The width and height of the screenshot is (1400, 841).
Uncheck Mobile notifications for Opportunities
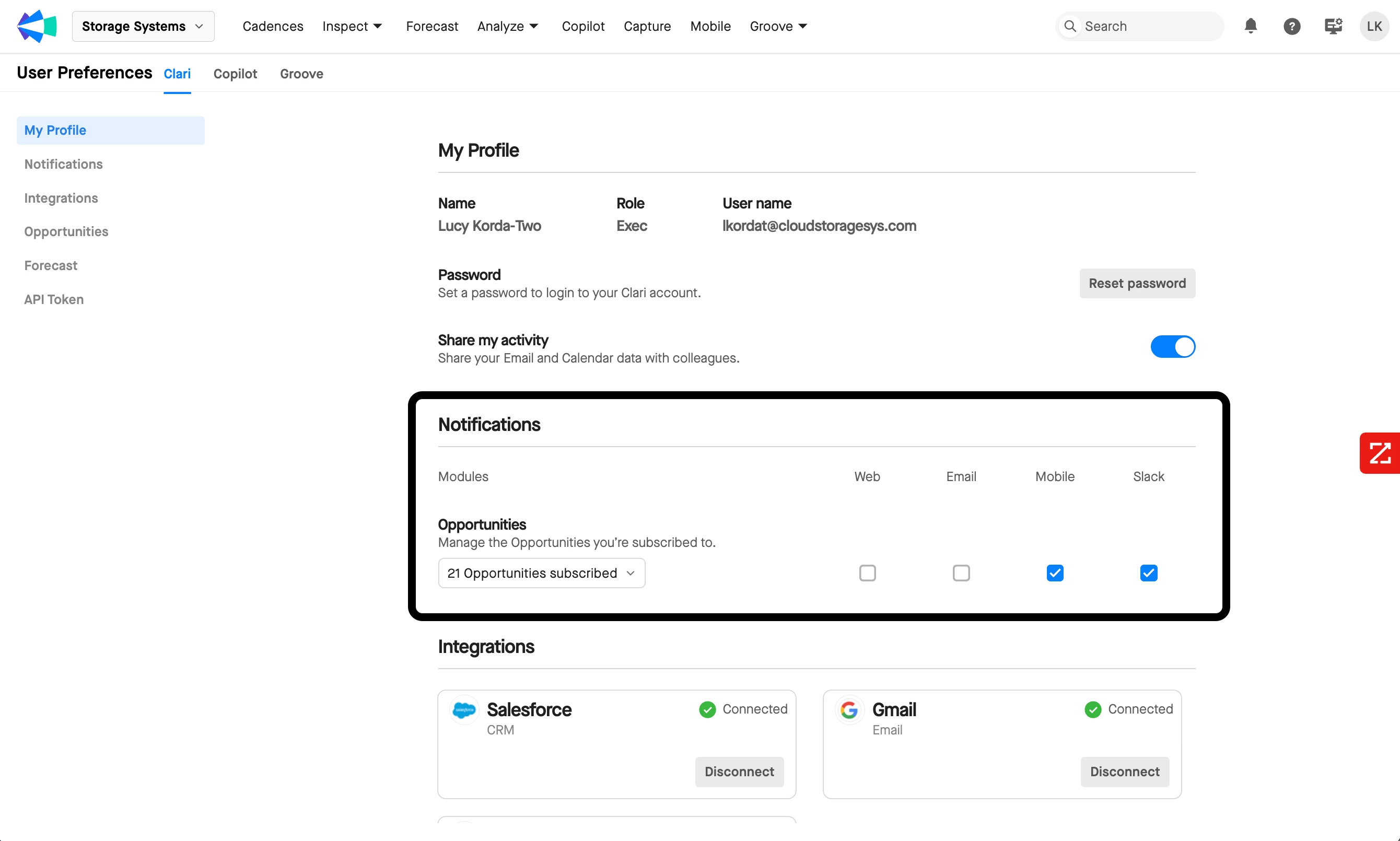click(x=1054, y=573)
